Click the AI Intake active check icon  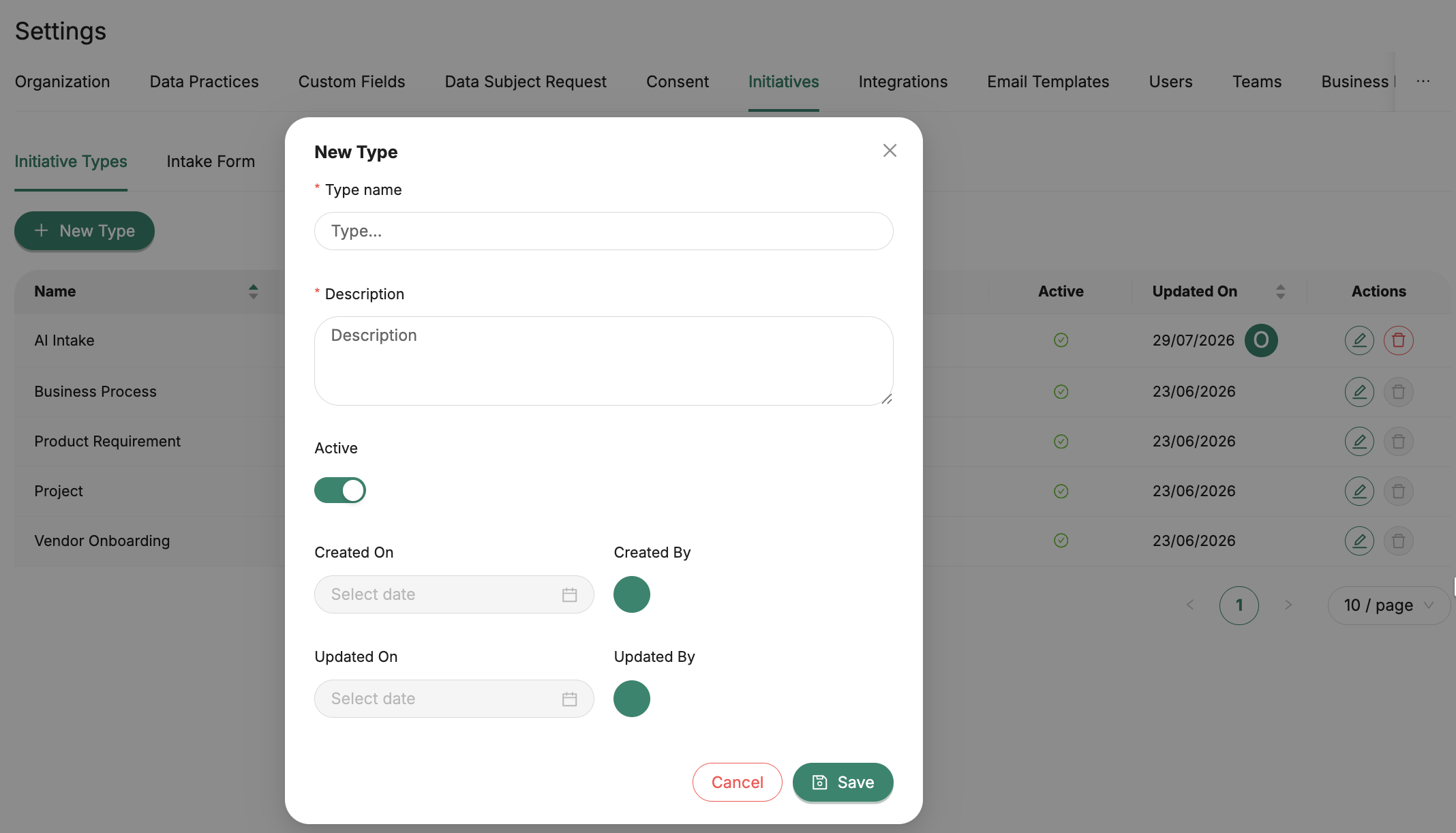[1061, 340]
